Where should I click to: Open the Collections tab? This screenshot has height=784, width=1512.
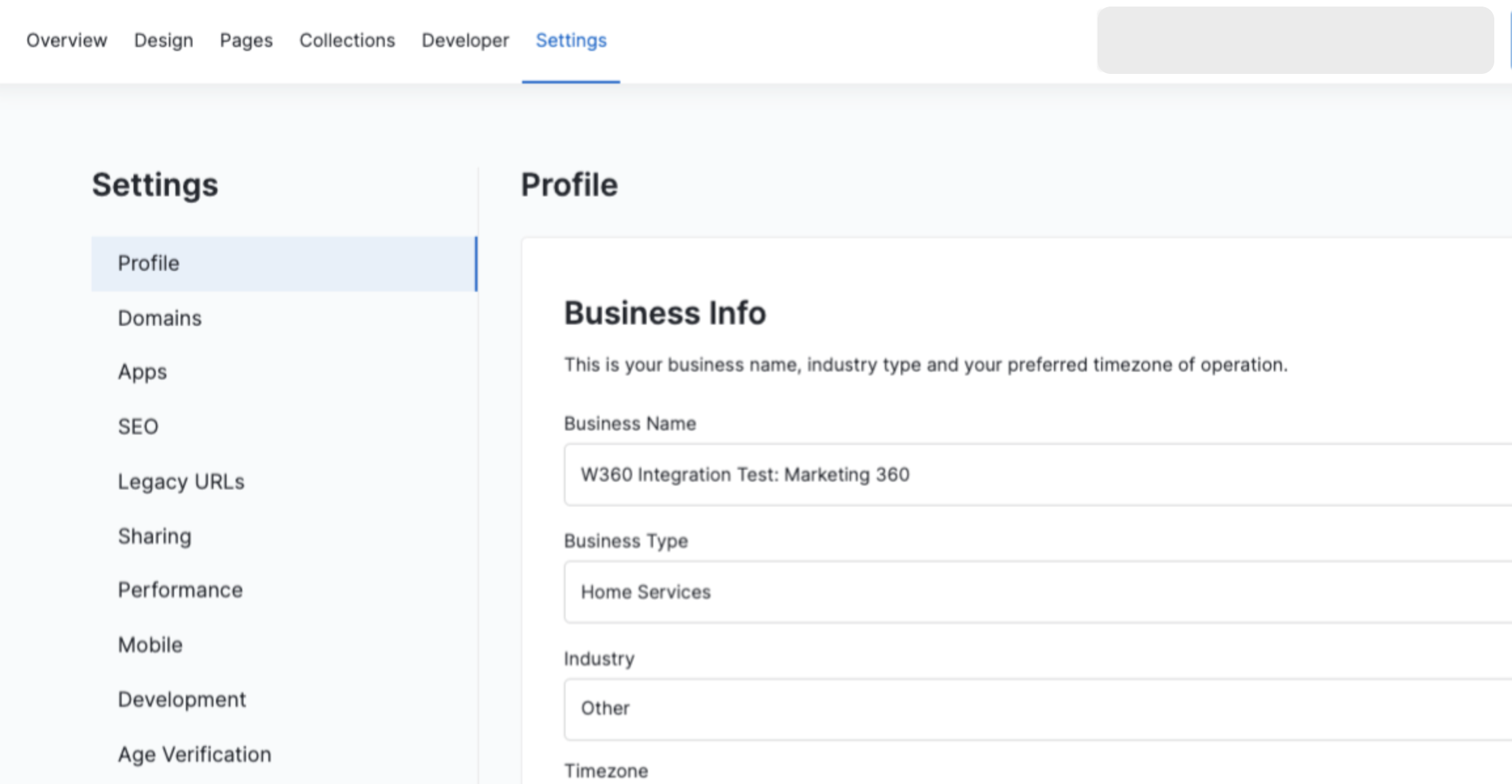pos(347,41)
